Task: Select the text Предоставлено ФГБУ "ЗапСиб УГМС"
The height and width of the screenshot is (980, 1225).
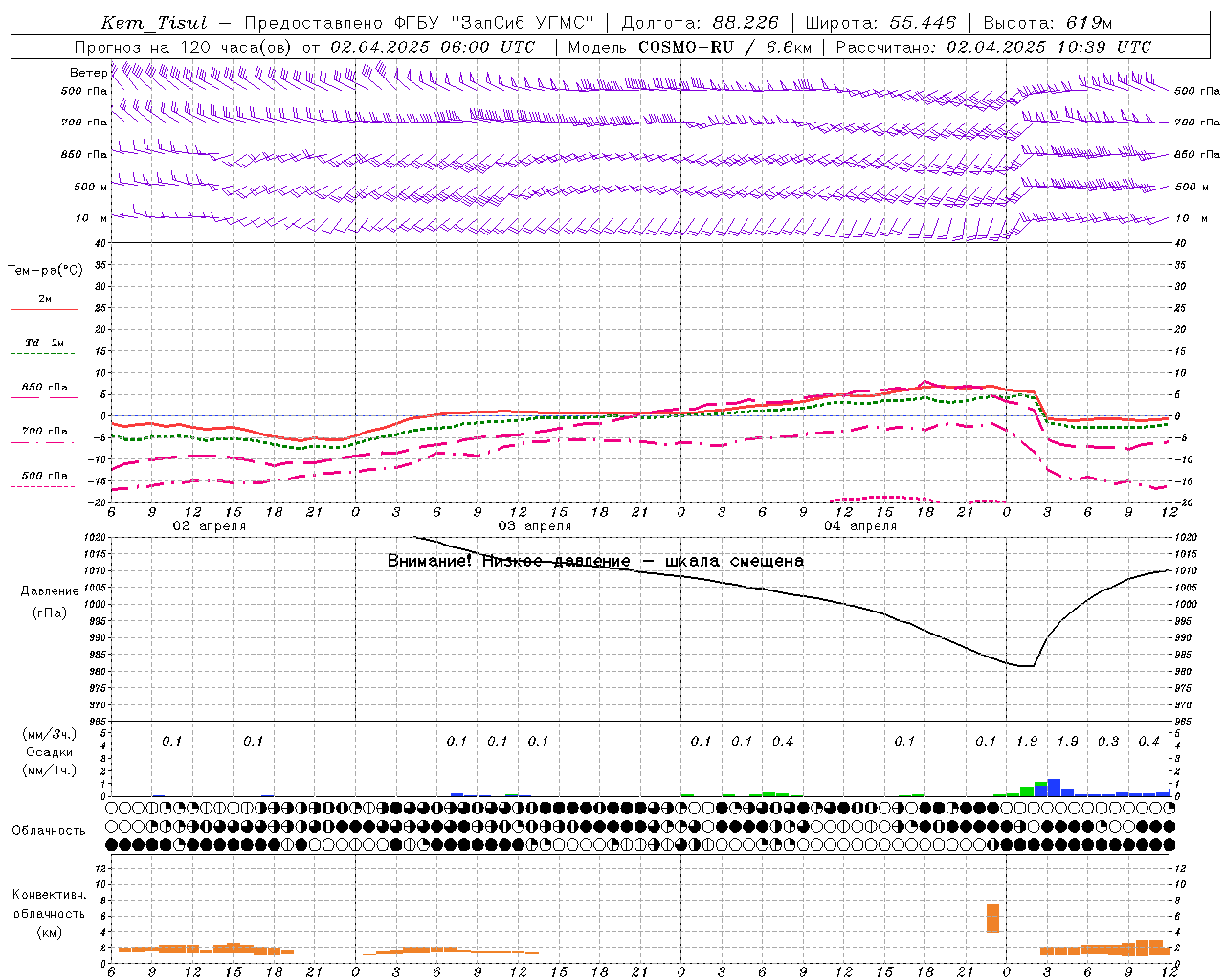Action: click(420, 23)
